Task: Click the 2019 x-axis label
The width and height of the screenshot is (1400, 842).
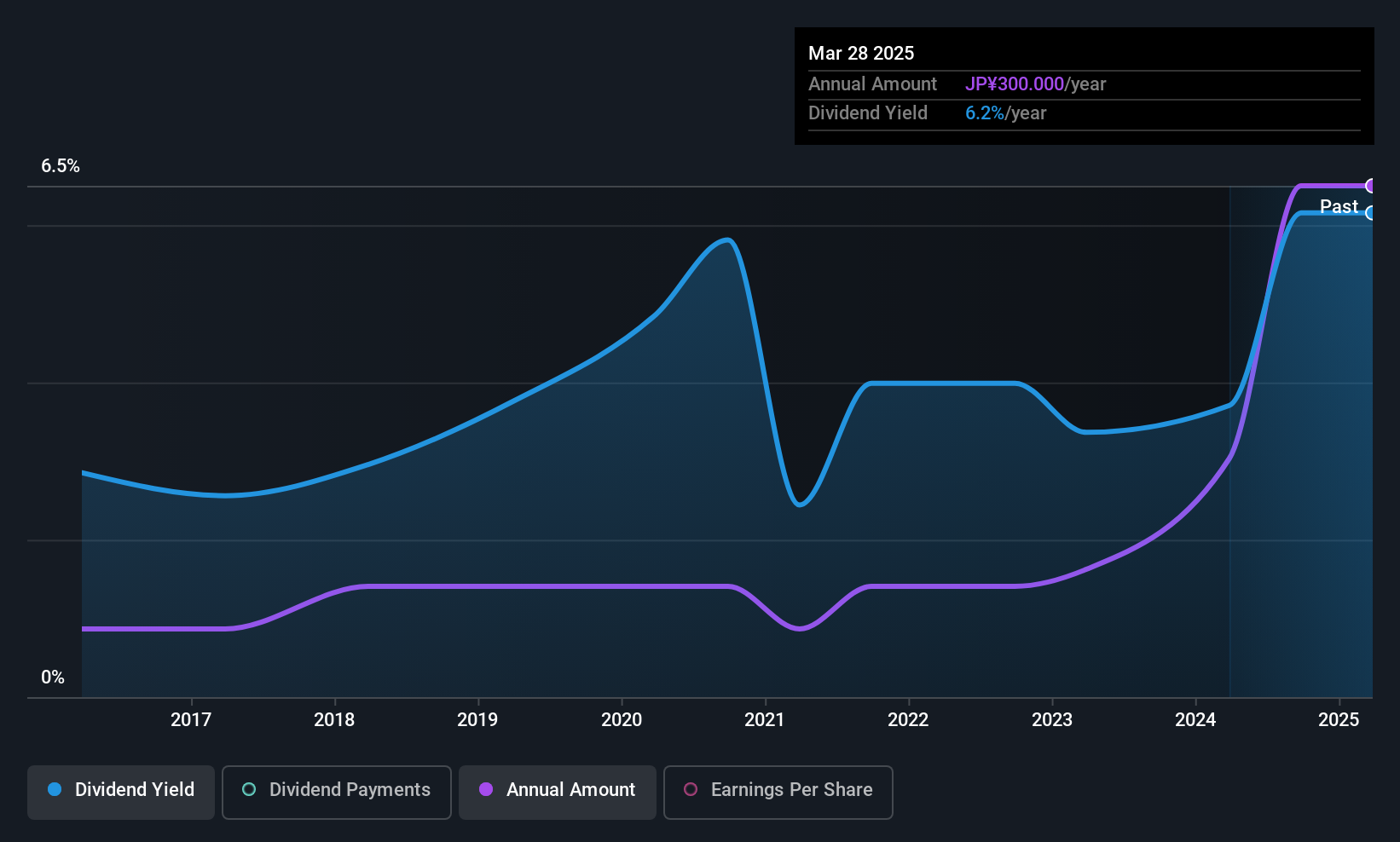Action: pyautogui.click(x=477, y=720)
